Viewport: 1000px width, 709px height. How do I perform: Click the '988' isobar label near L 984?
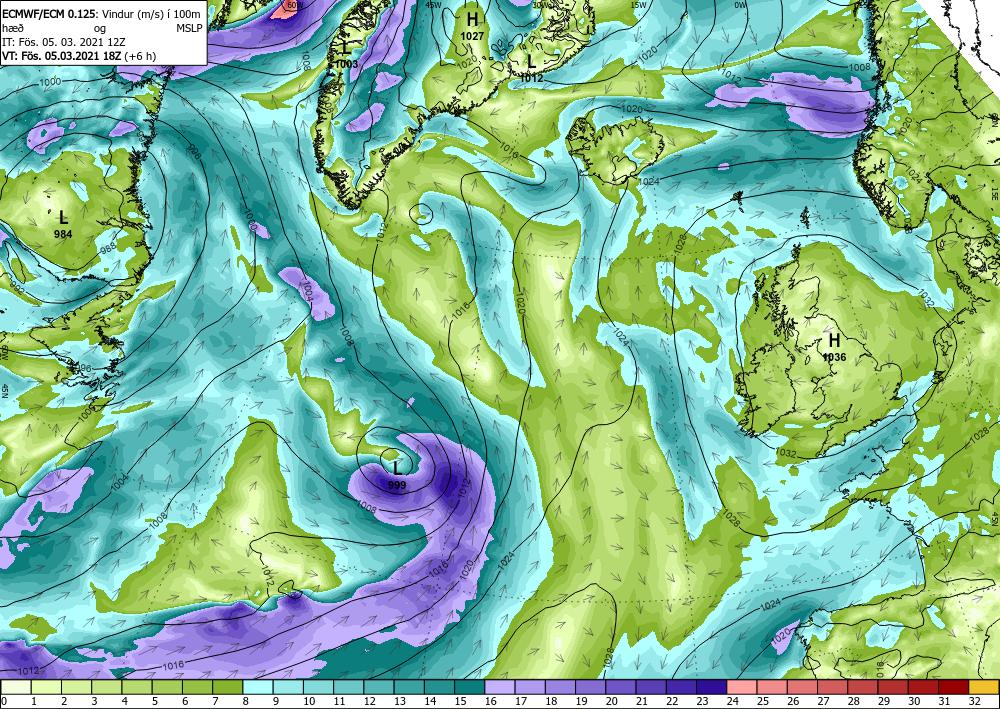click(108, 247)
